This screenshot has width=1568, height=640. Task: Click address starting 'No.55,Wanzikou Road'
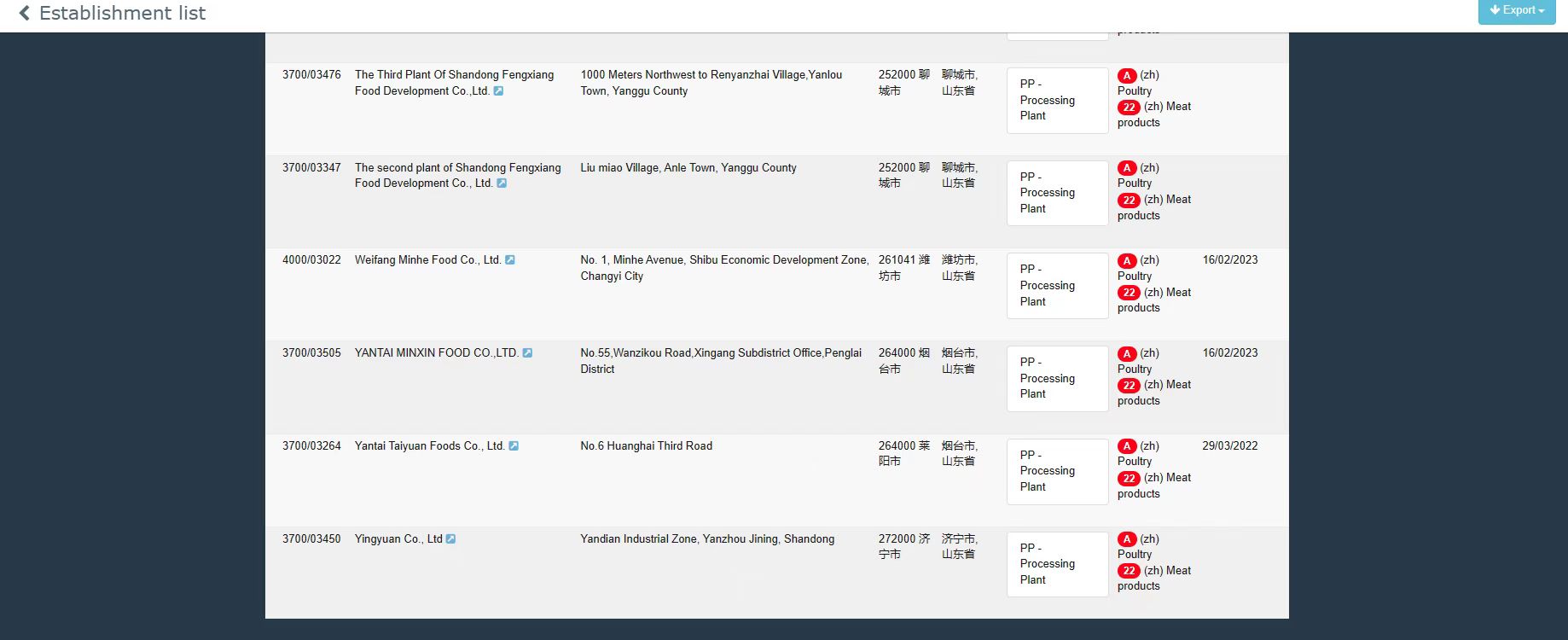(721, 361)
